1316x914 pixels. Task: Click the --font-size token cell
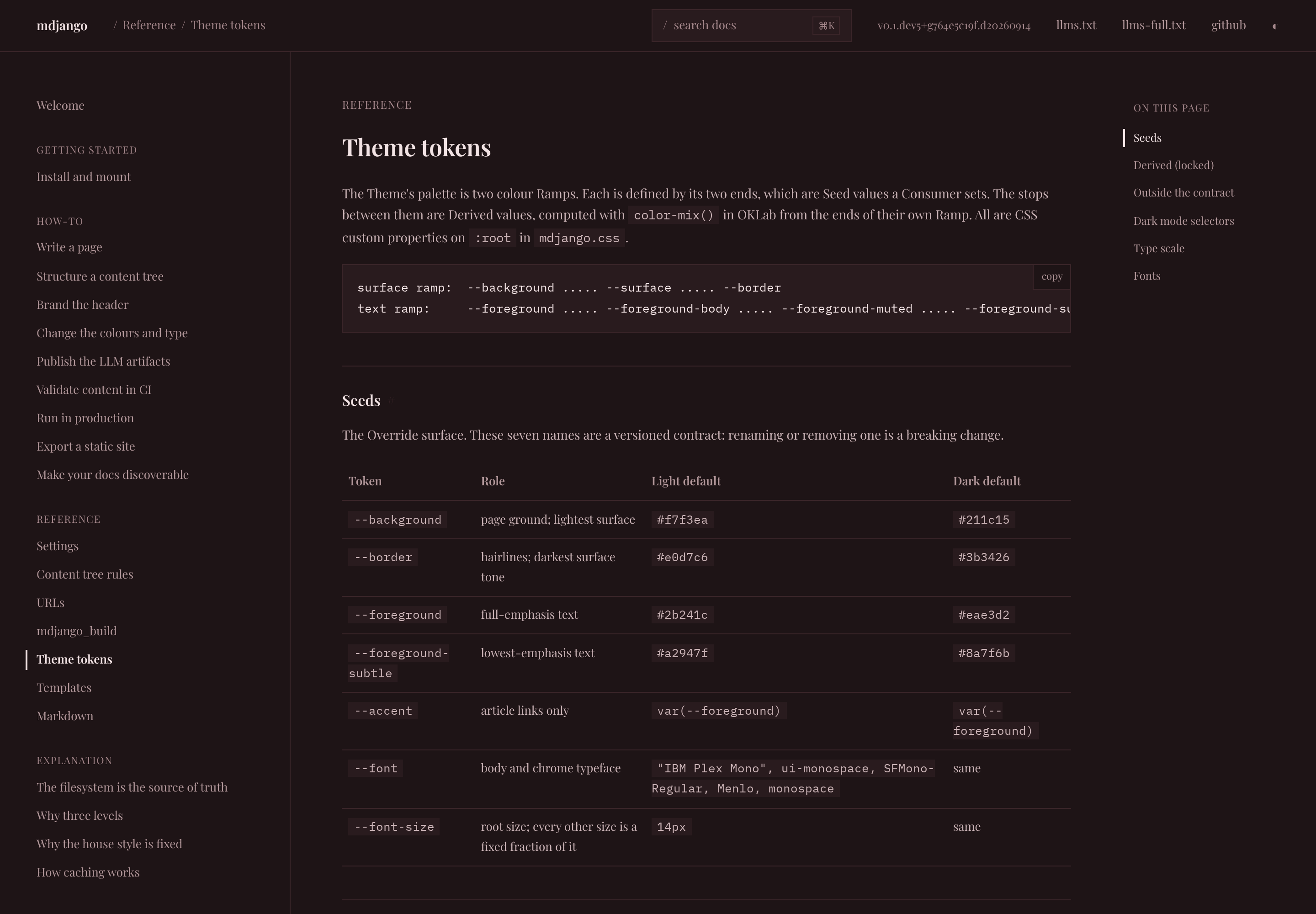pyautogui.click(x=394, y=827)
